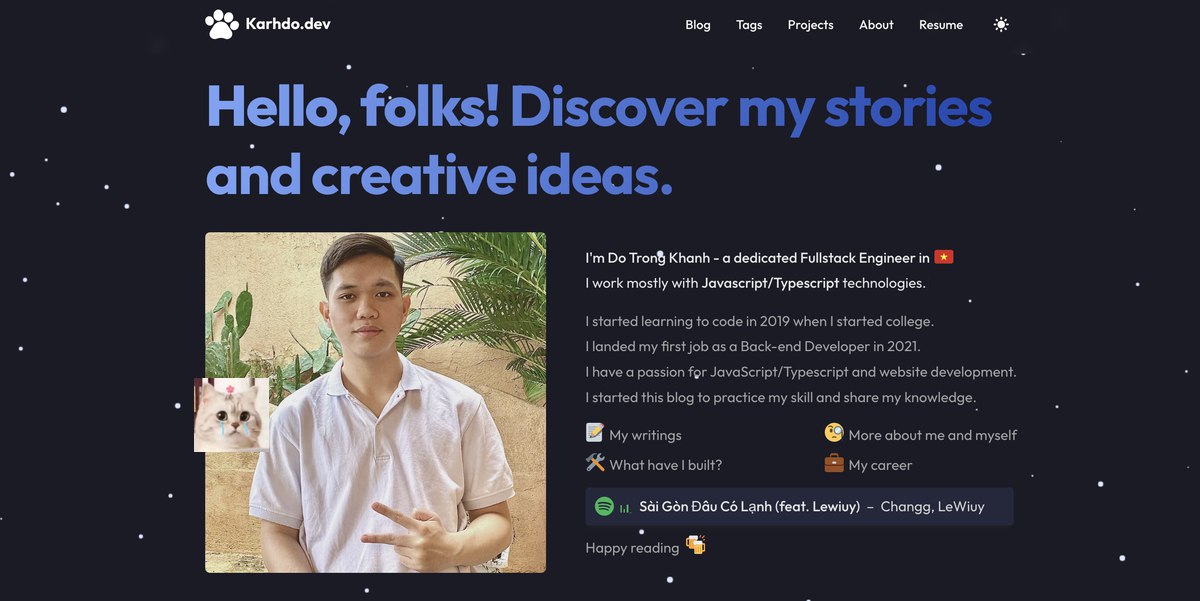Open the Sài Gòn Đâu Có Lạnh song link
1200x601 pixels.
tap(749, 507)
